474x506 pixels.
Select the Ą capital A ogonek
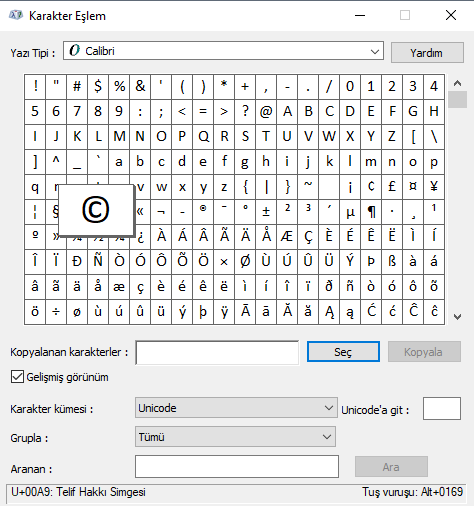click(x=329, y=312)
